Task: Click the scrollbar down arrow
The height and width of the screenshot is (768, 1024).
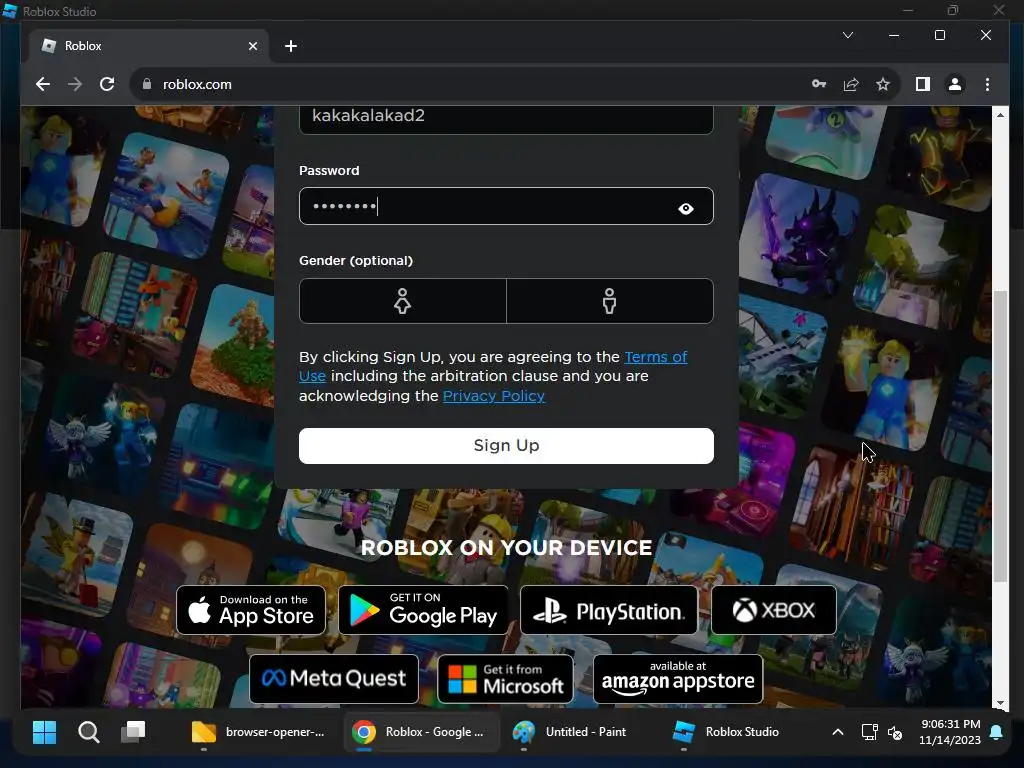Action: [1000, 703]
